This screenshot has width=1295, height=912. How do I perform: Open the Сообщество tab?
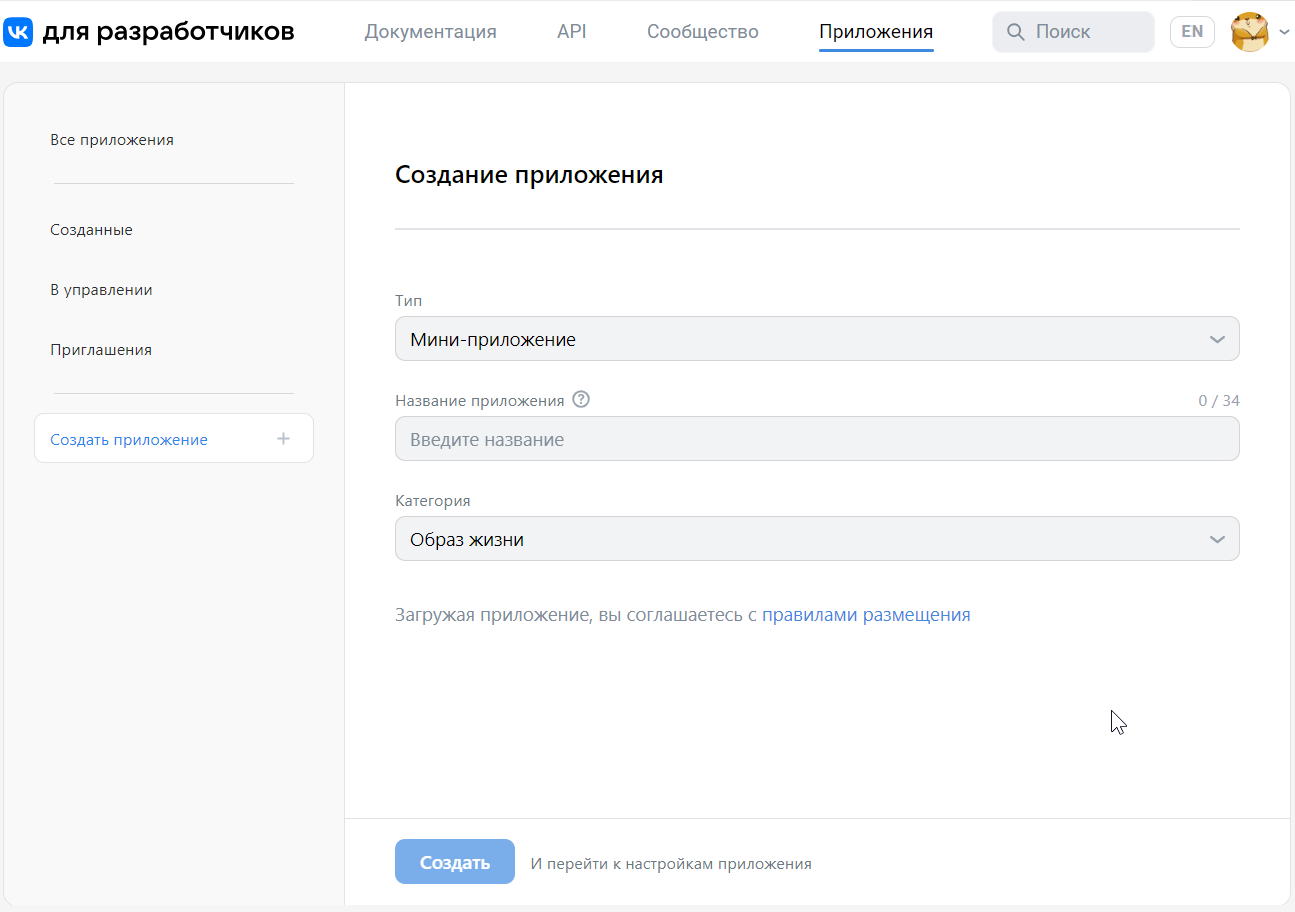702,31
